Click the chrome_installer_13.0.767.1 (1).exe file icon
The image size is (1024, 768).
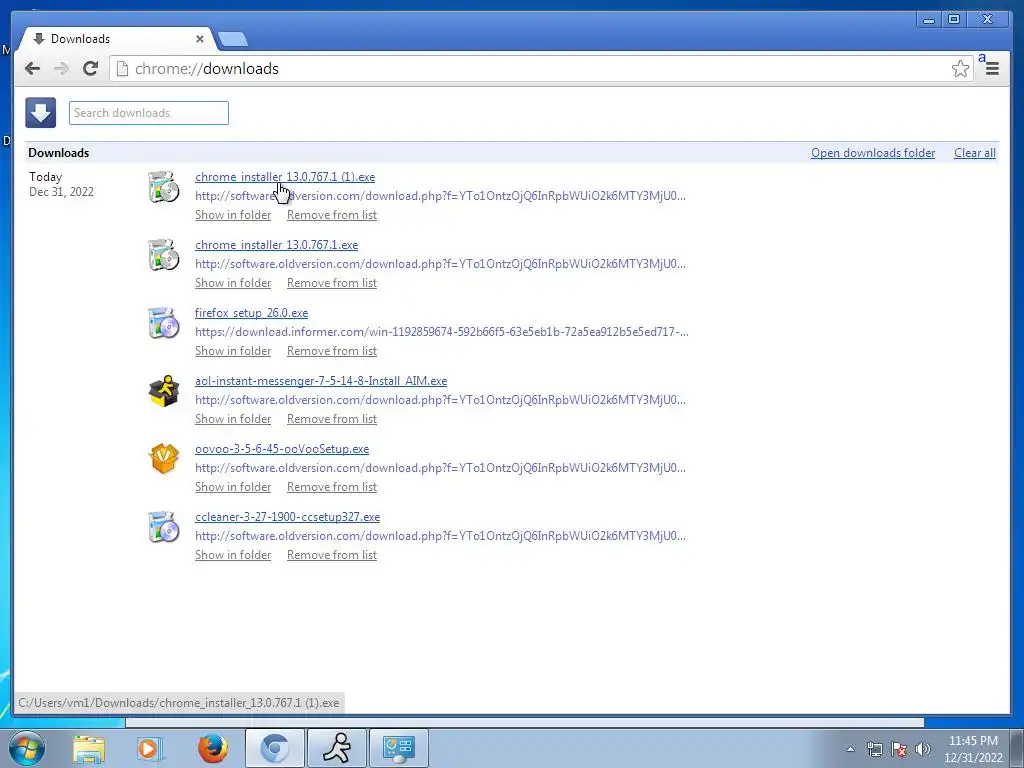(163, 187)
